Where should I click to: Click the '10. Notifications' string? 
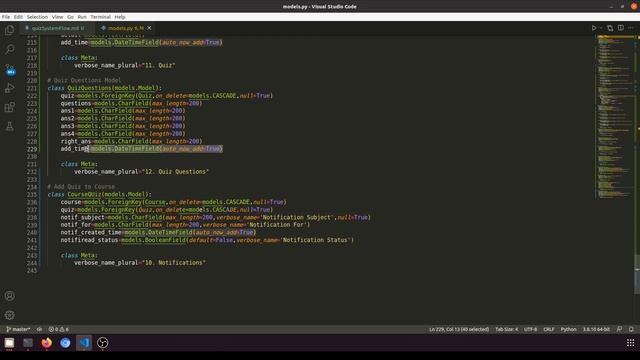pyautogui.click(x=174, y=262)
